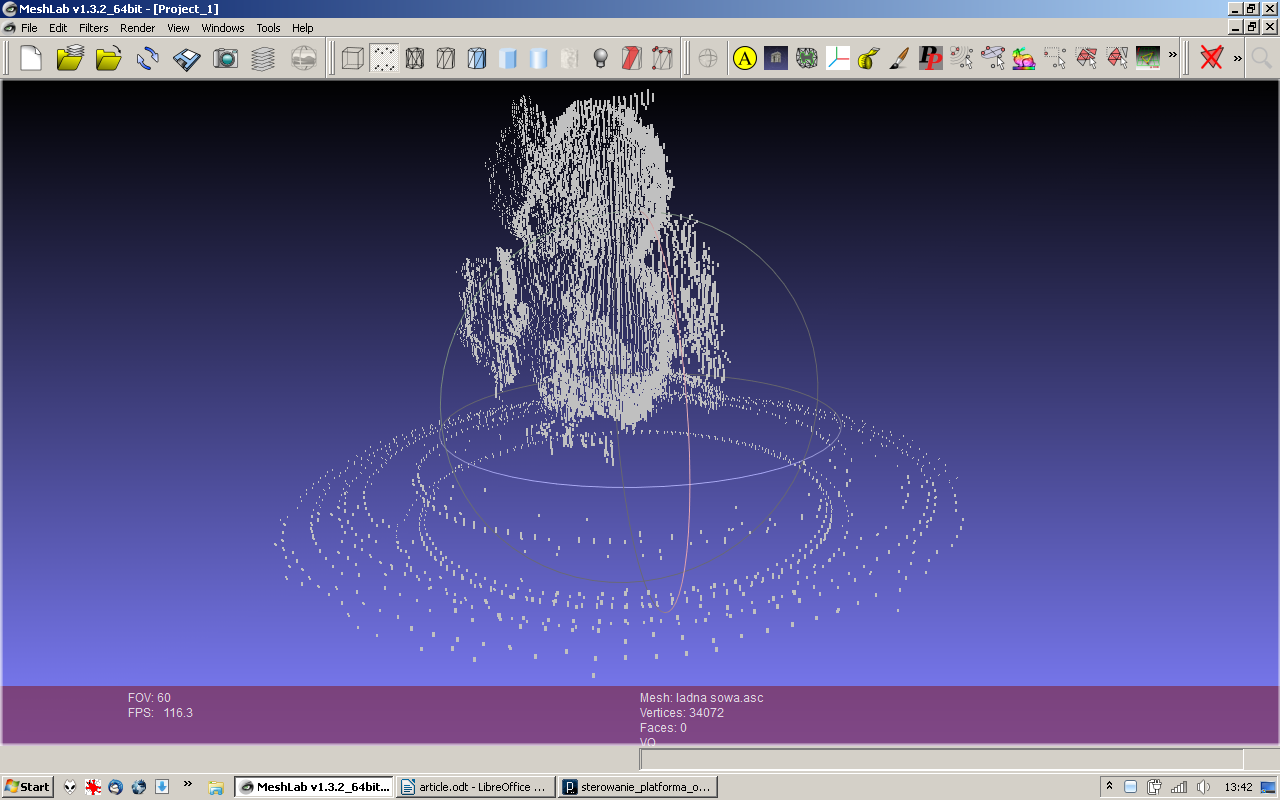1280x800 pixels.
Task: Switch to the article.odt LibreOffice window
Action: click(473, 786)
